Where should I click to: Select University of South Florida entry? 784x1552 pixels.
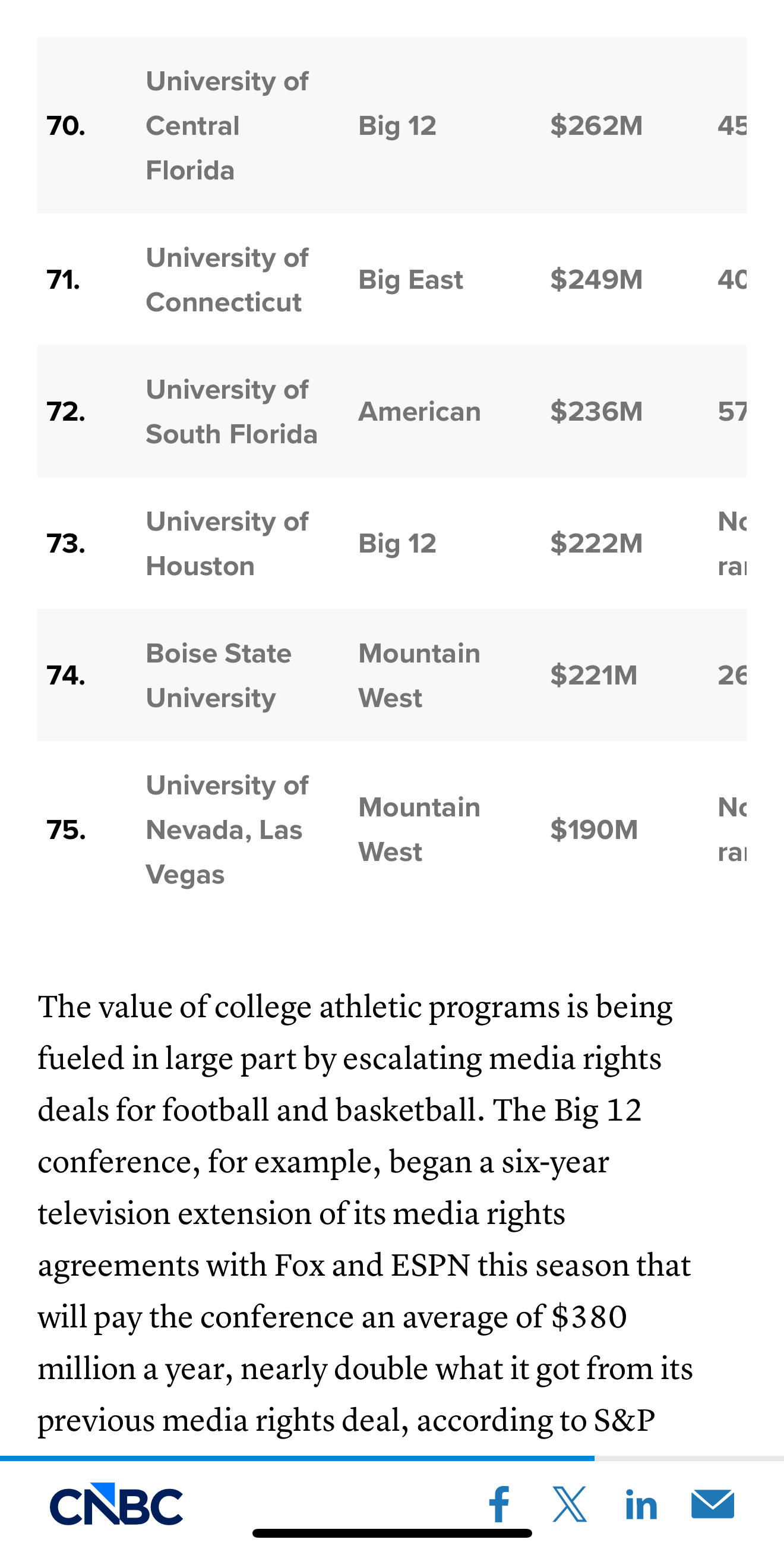pyautogui.click(x=231, y=412)
